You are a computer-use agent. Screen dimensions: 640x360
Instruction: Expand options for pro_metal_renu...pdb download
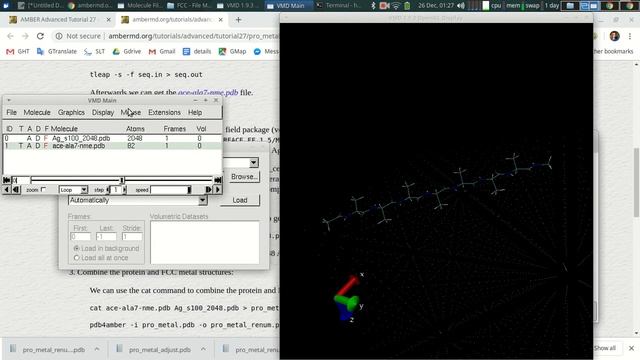tap(97, 349)
